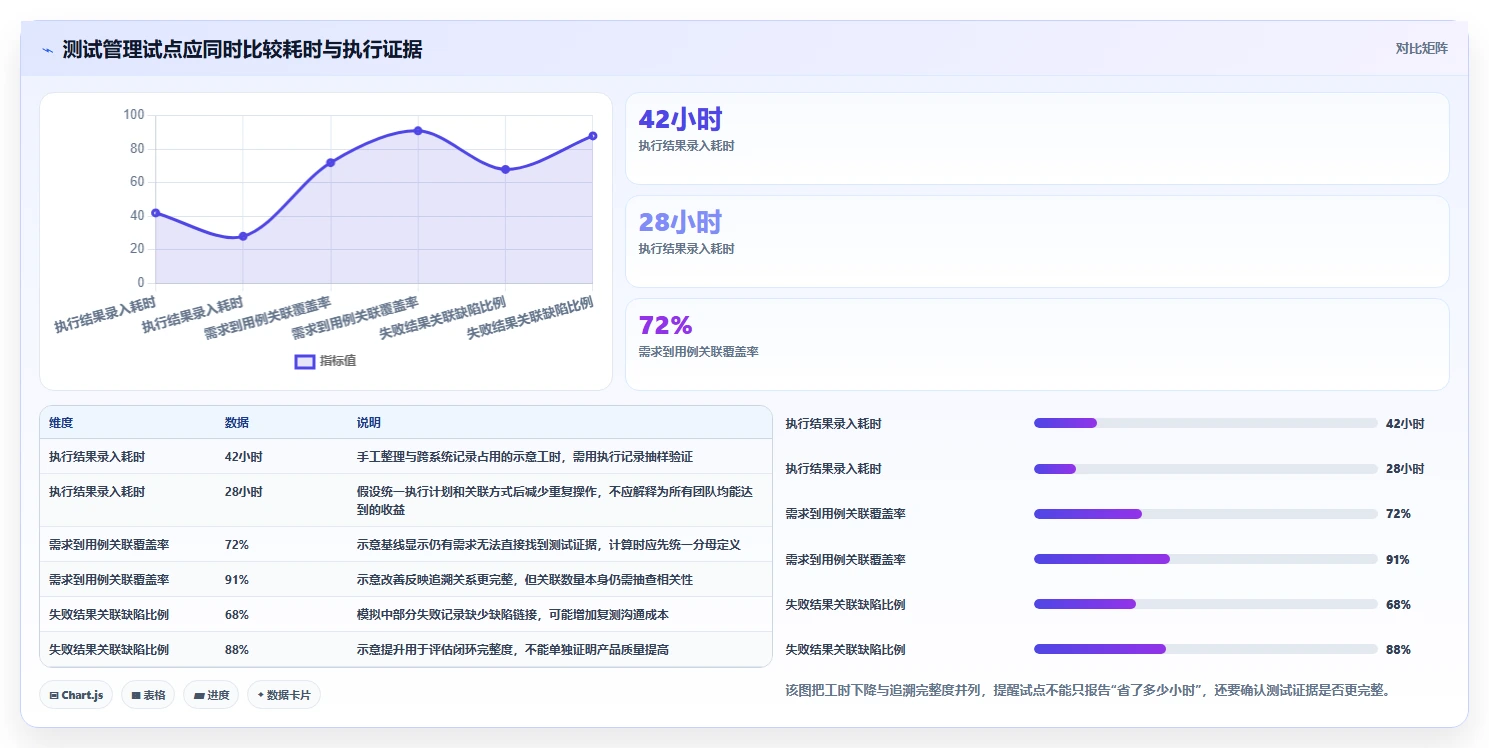Click the chart data point at value 68
Image resolution: width=1489 pixels, height=748 pixels.
click(x=505, y=170)
